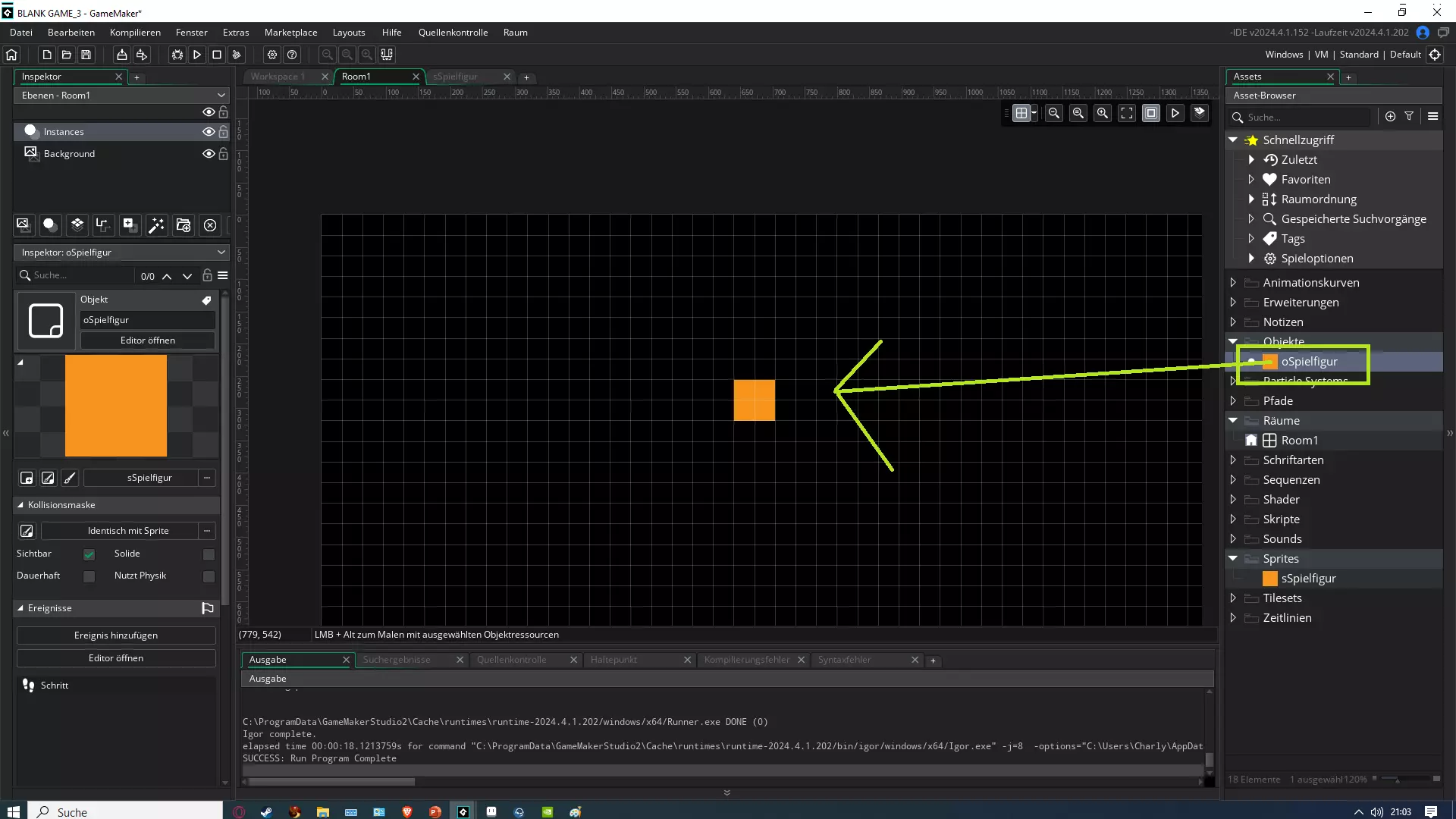Viewport: 1456px width, 819px height.
Task: Switch to the sSpielfigur tab
Action: 456,77
